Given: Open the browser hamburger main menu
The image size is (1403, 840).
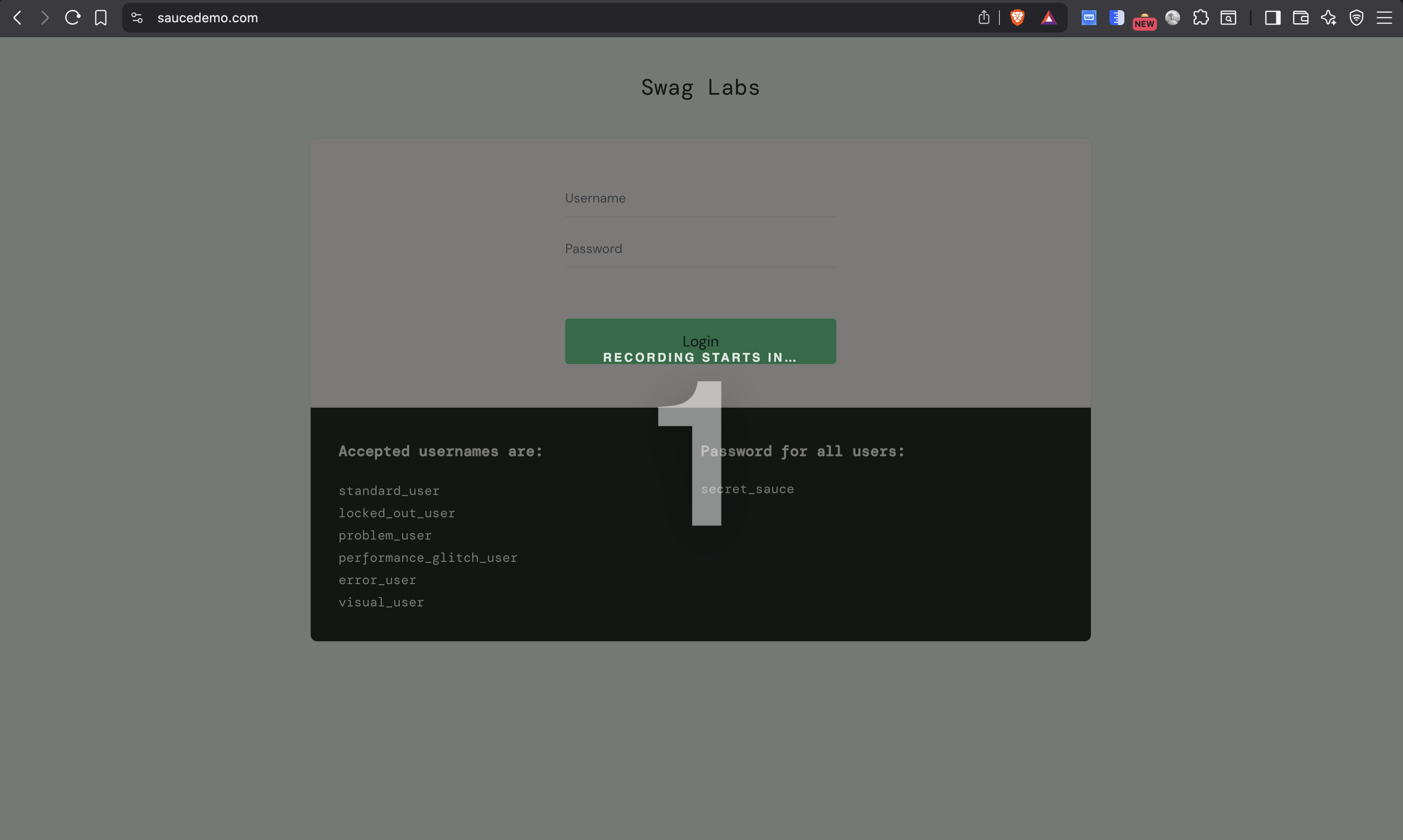Looking at the screenshot, I should click(x=1384, y=18).
